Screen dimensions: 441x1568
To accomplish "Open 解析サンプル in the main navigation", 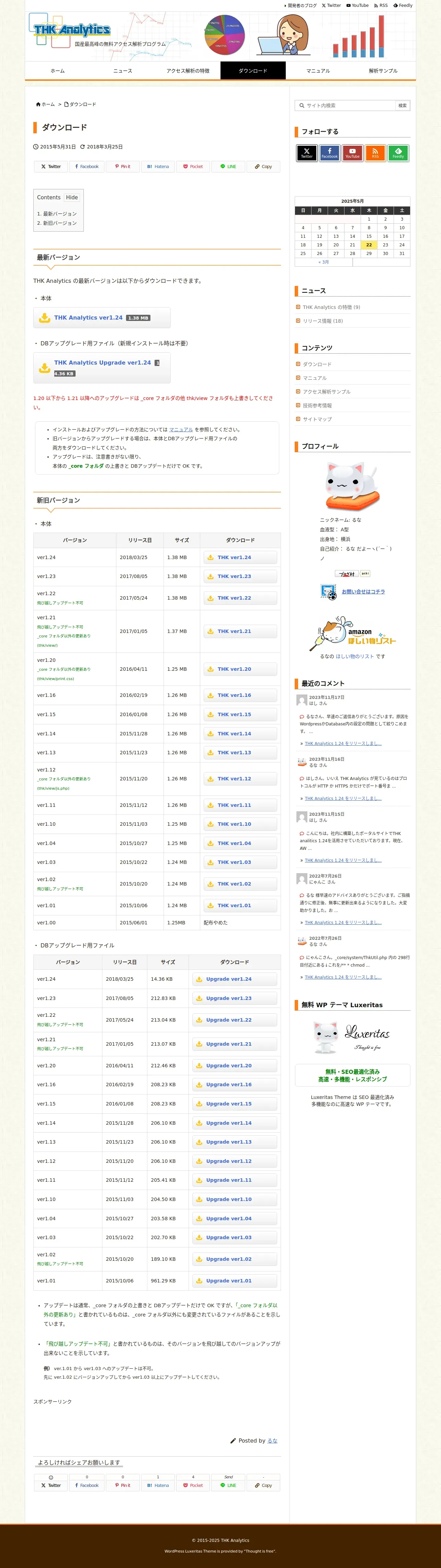I will 383,70.
